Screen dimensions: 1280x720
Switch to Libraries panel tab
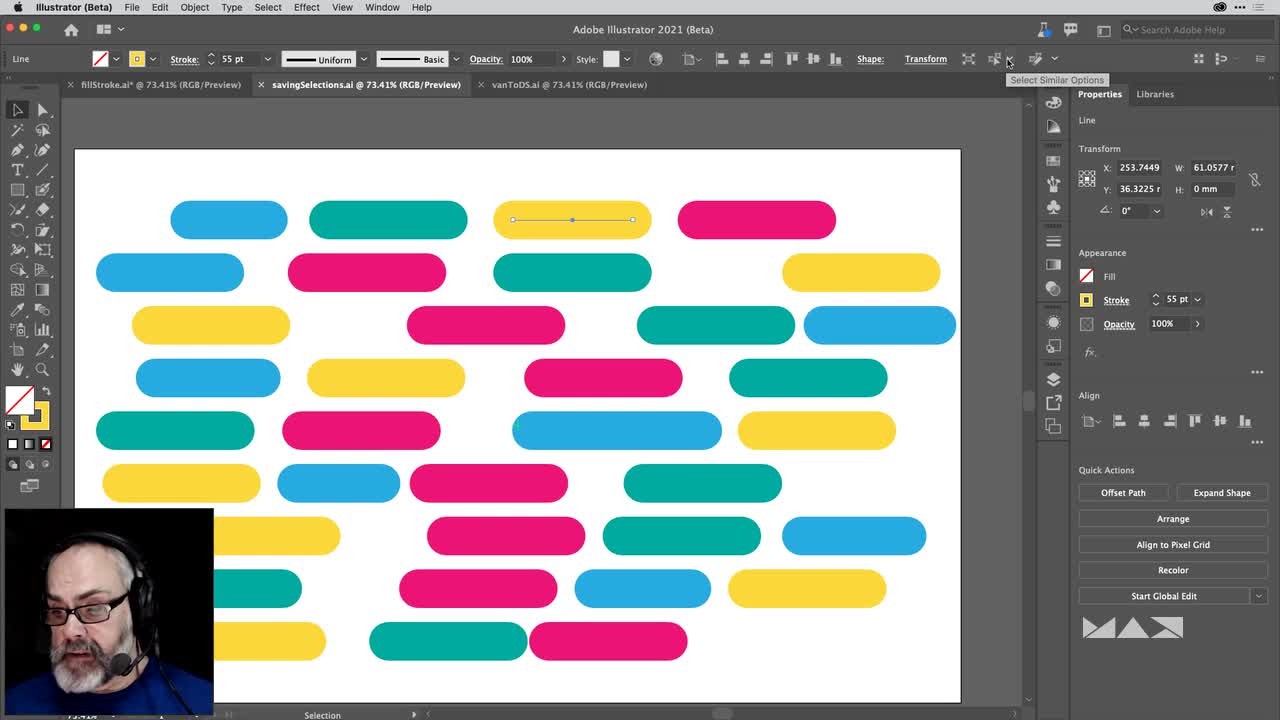[x=1155, y=94]
